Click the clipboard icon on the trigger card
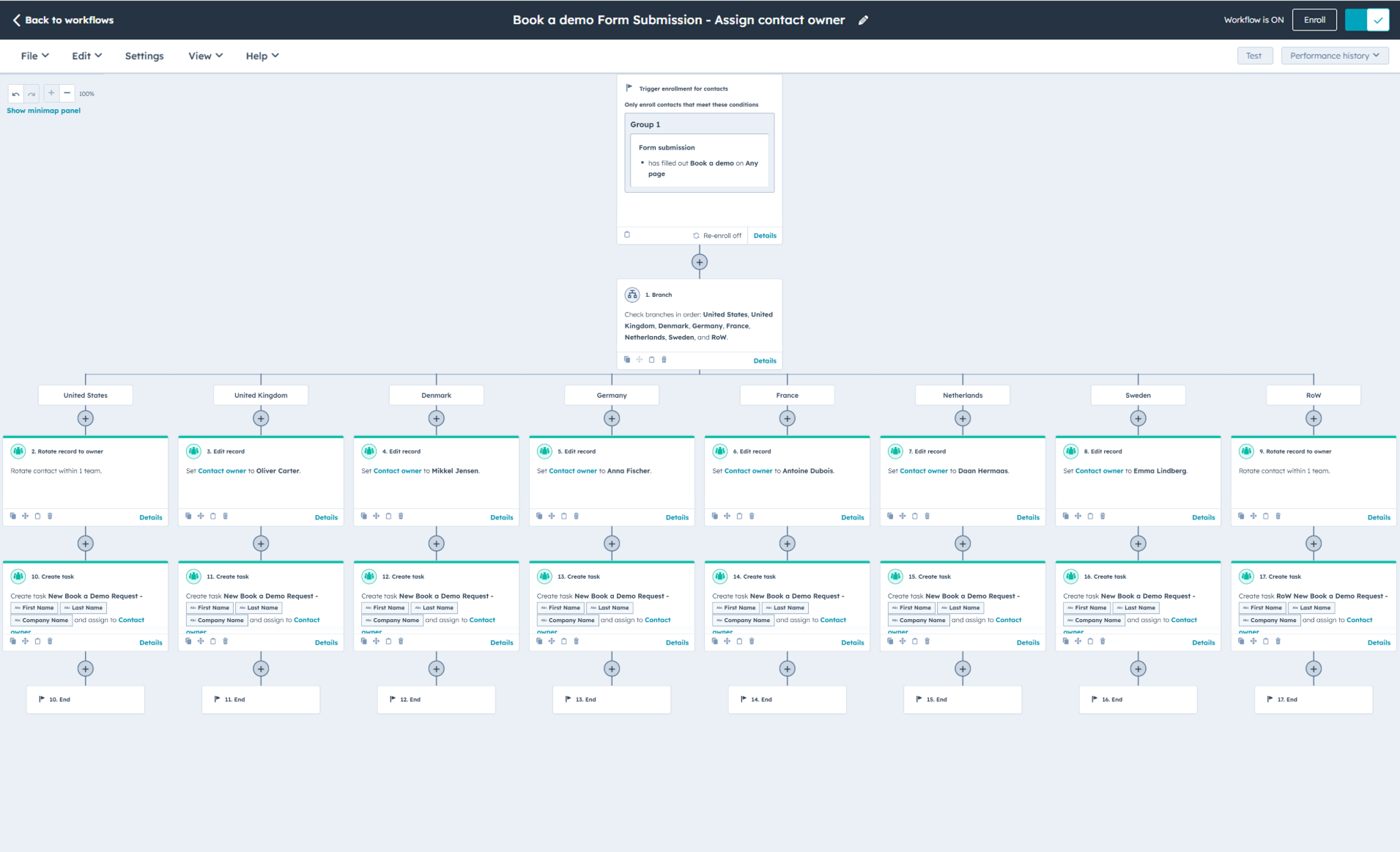Viewport: 1400px width, 852px height. 627,234
